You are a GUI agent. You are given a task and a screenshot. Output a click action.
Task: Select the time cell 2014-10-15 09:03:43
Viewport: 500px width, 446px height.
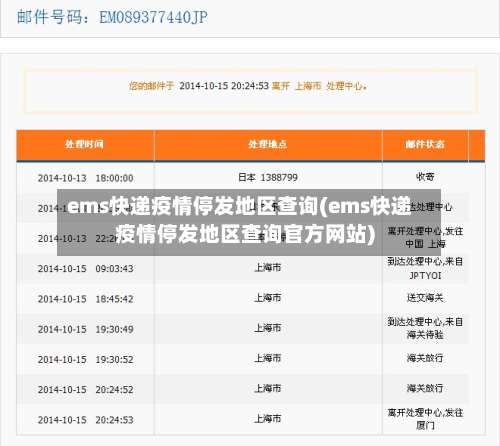click(x=86, y=269)
